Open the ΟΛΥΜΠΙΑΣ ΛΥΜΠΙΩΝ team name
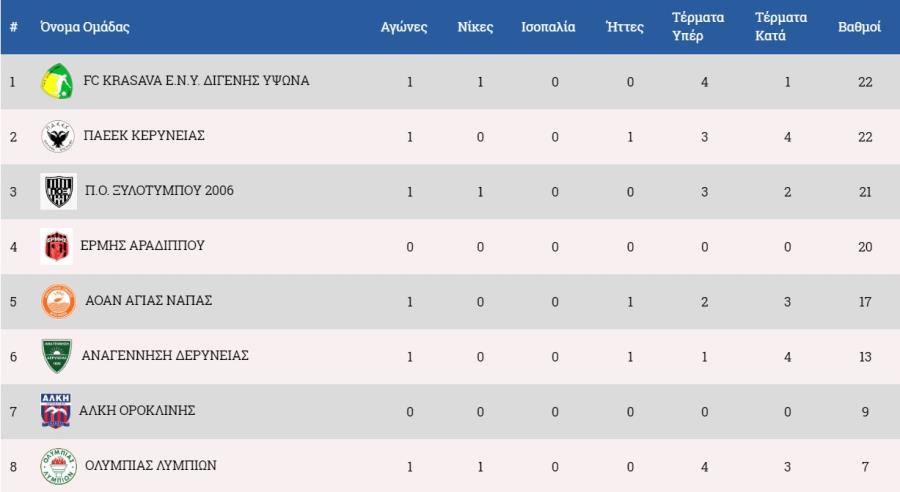The image size is (900, 492). coord(150,465)
